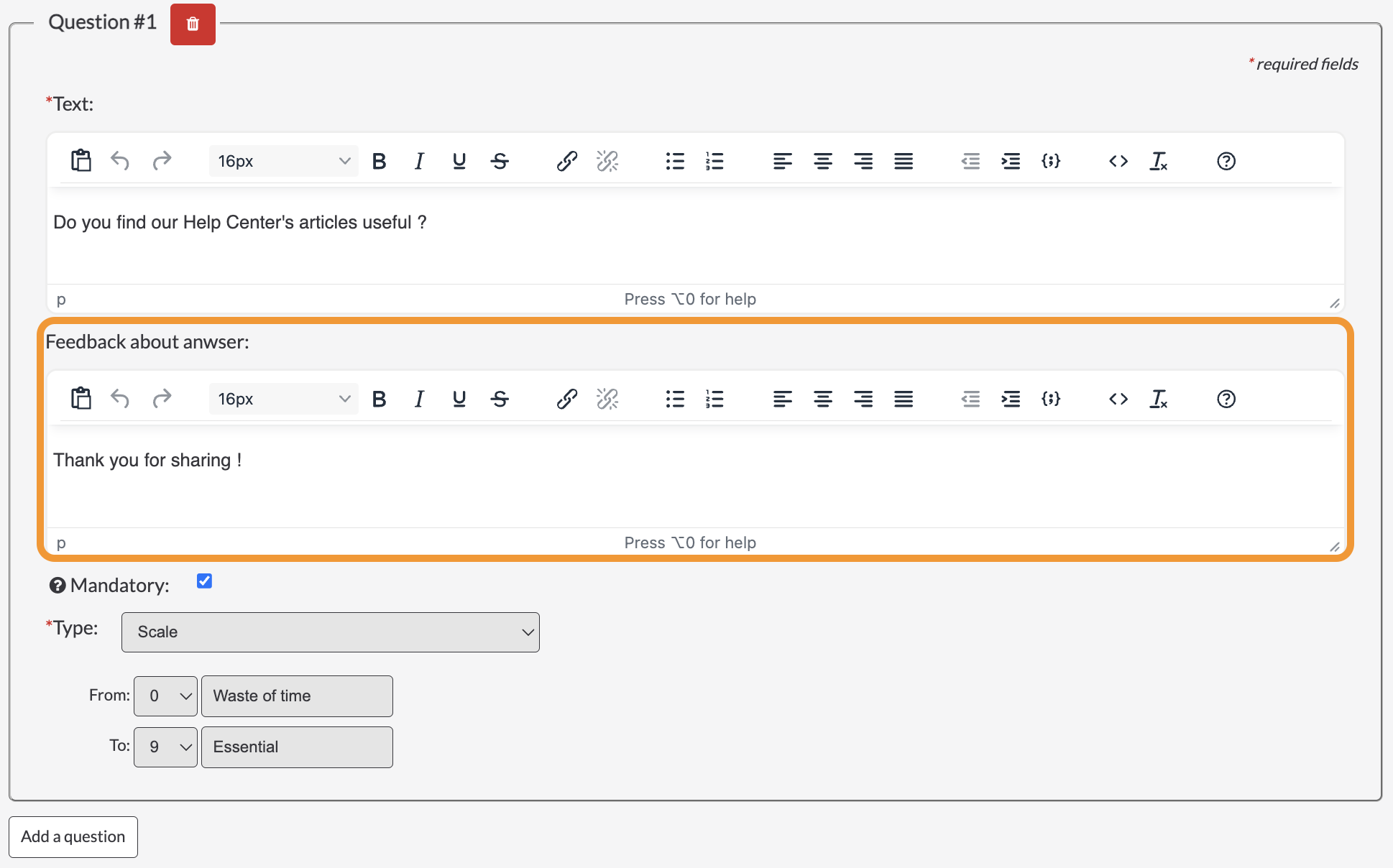The image size is (1393, 868).
Task: Click Source code icon in Text editor toolbar
Action: coord(1118,162)
